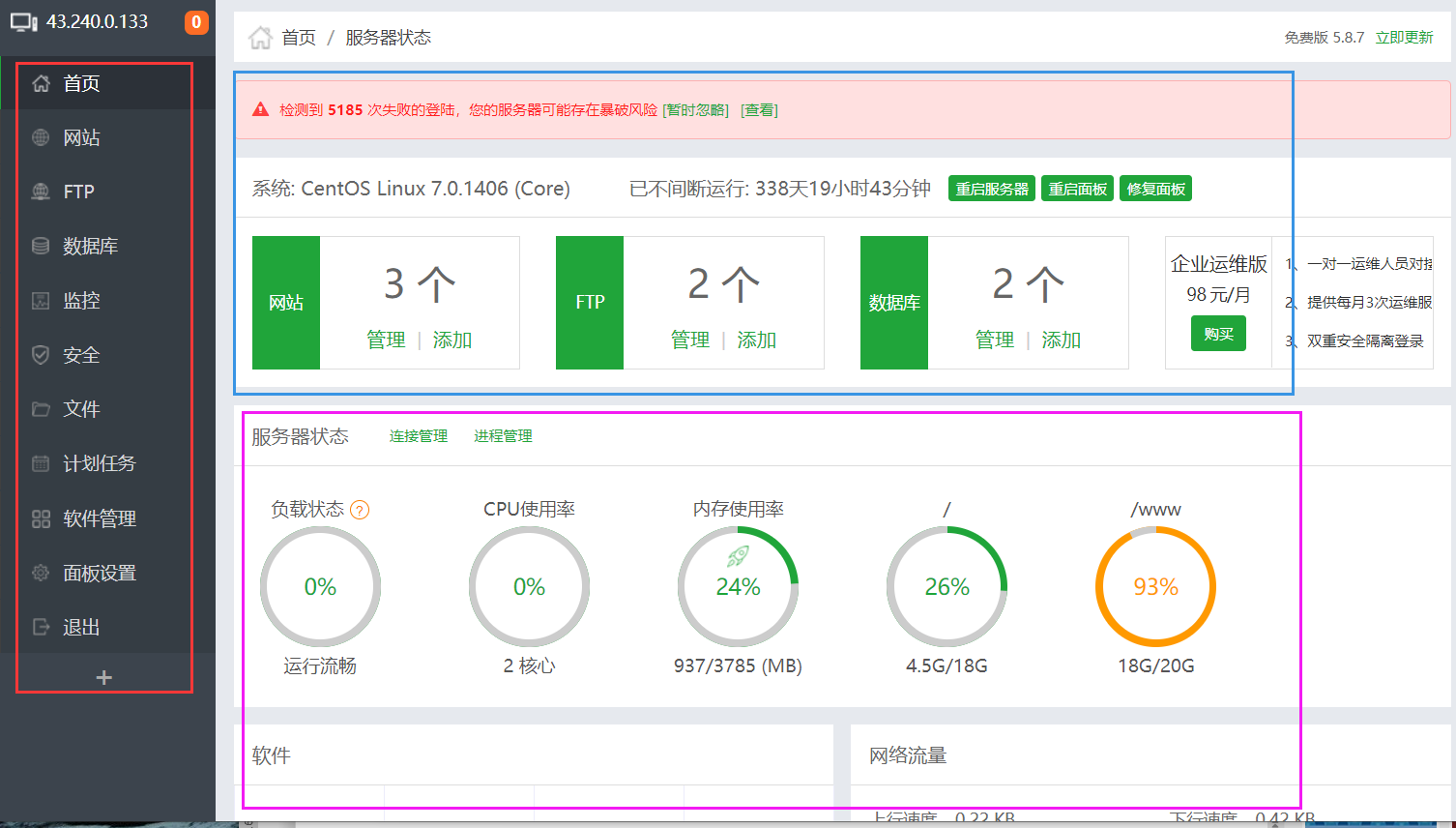The width and height of the screenshot is (1456, 828).
Task: Click the 重启面板 button
Action: pos(1078,189)
